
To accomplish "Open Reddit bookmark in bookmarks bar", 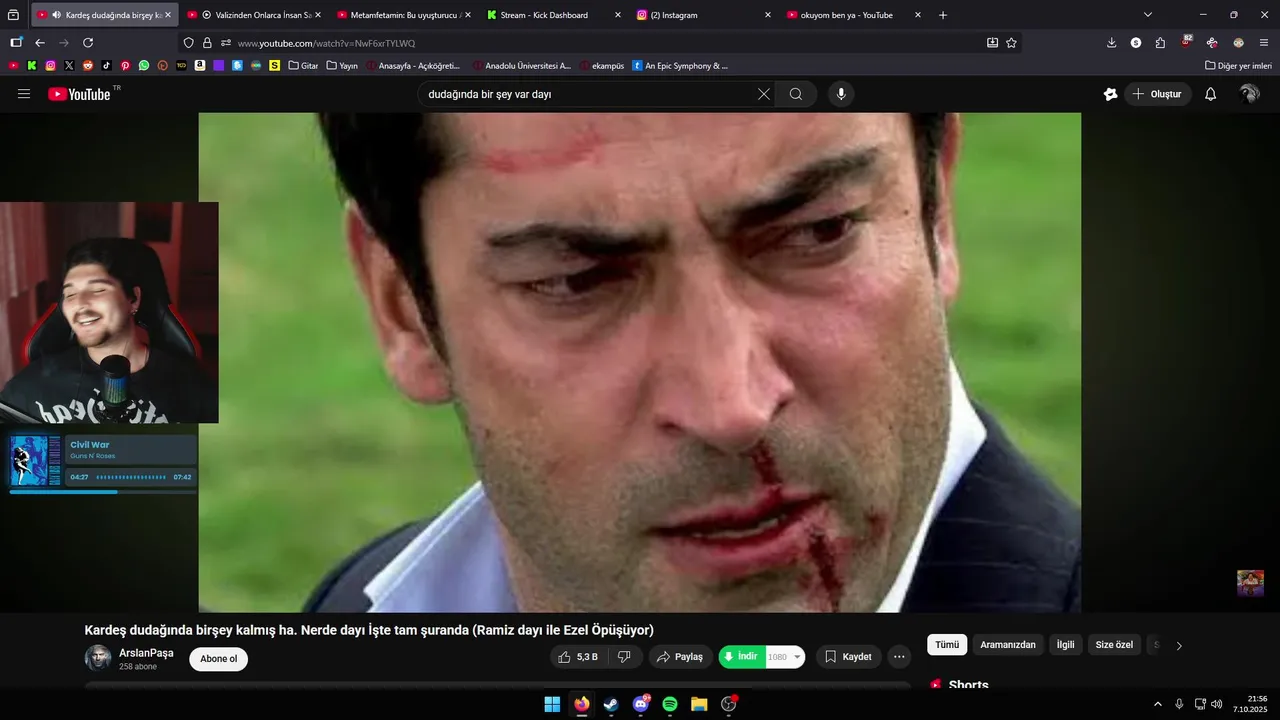I will pyautogui.click(x=88, y=65).
